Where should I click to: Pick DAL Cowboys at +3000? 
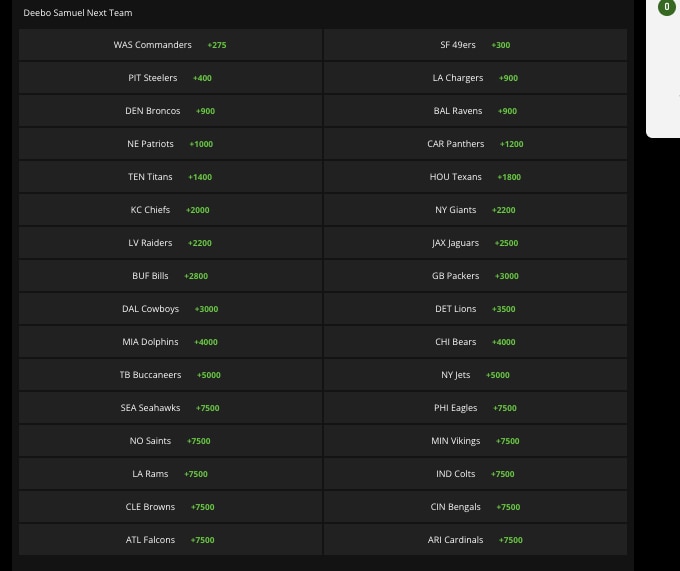point(170,309)
